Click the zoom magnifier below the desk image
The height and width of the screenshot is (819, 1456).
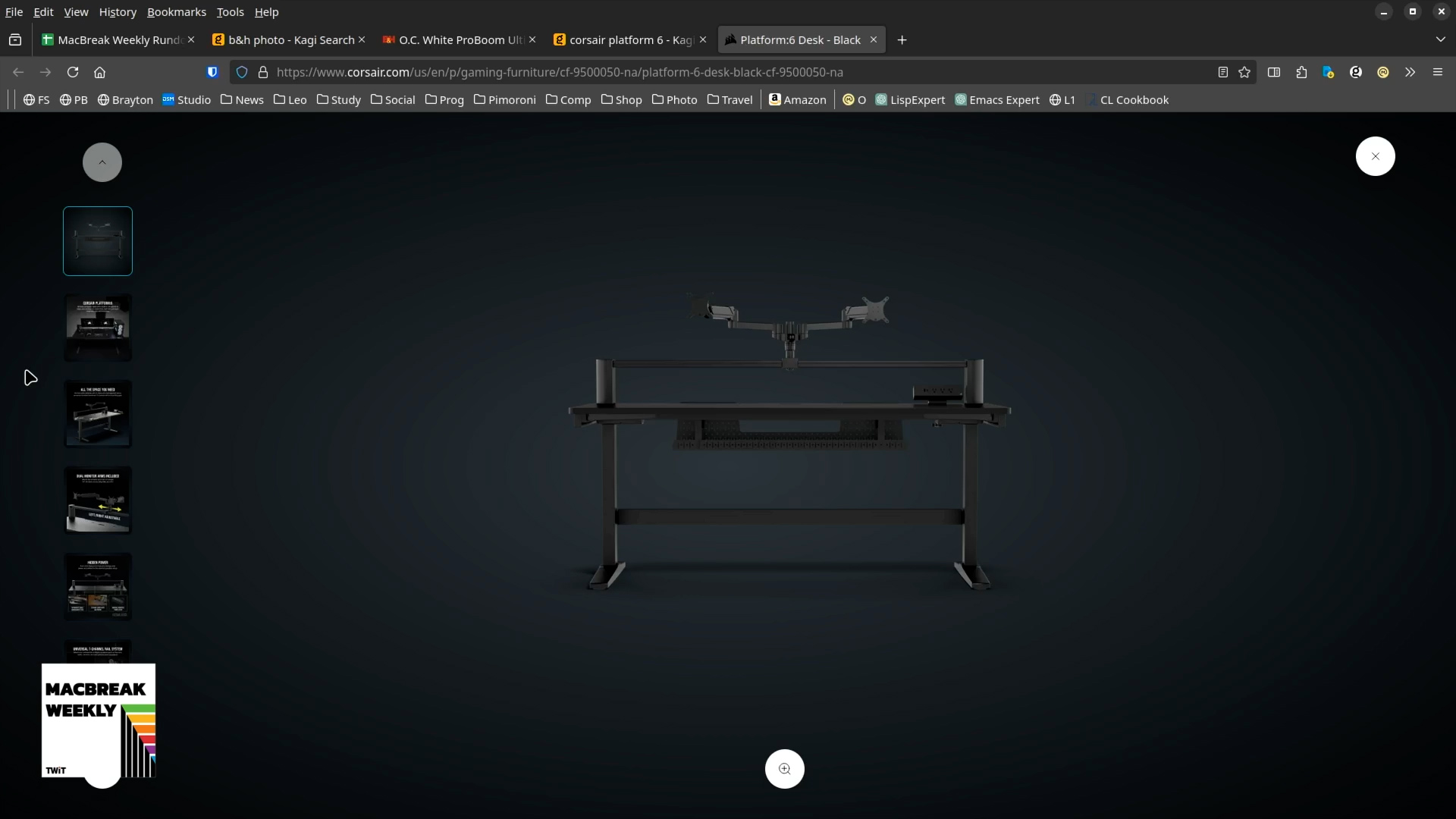click(x=785, y=768)
